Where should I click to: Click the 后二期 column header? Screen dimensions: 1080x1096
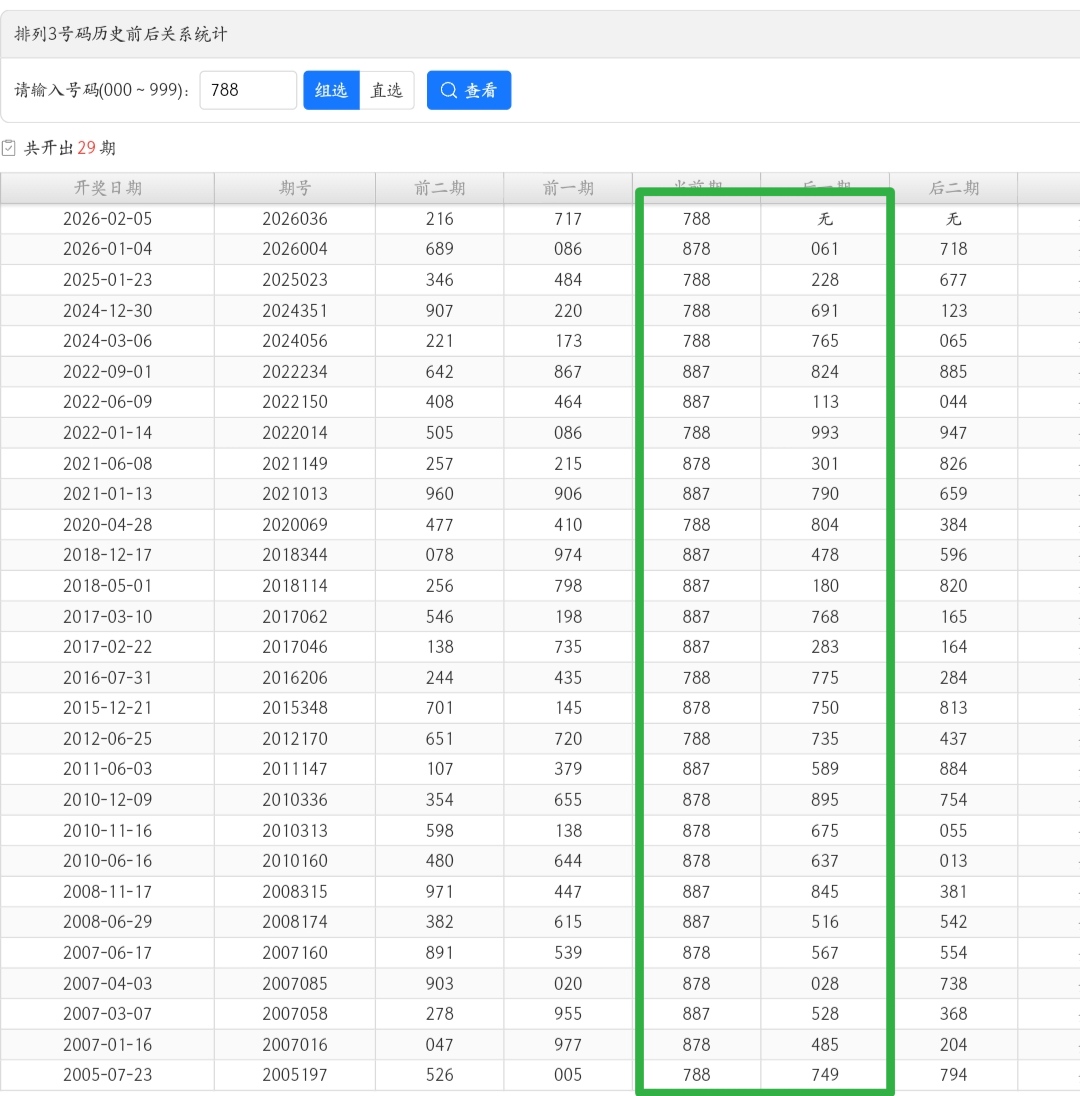click(x=954, y=188)
